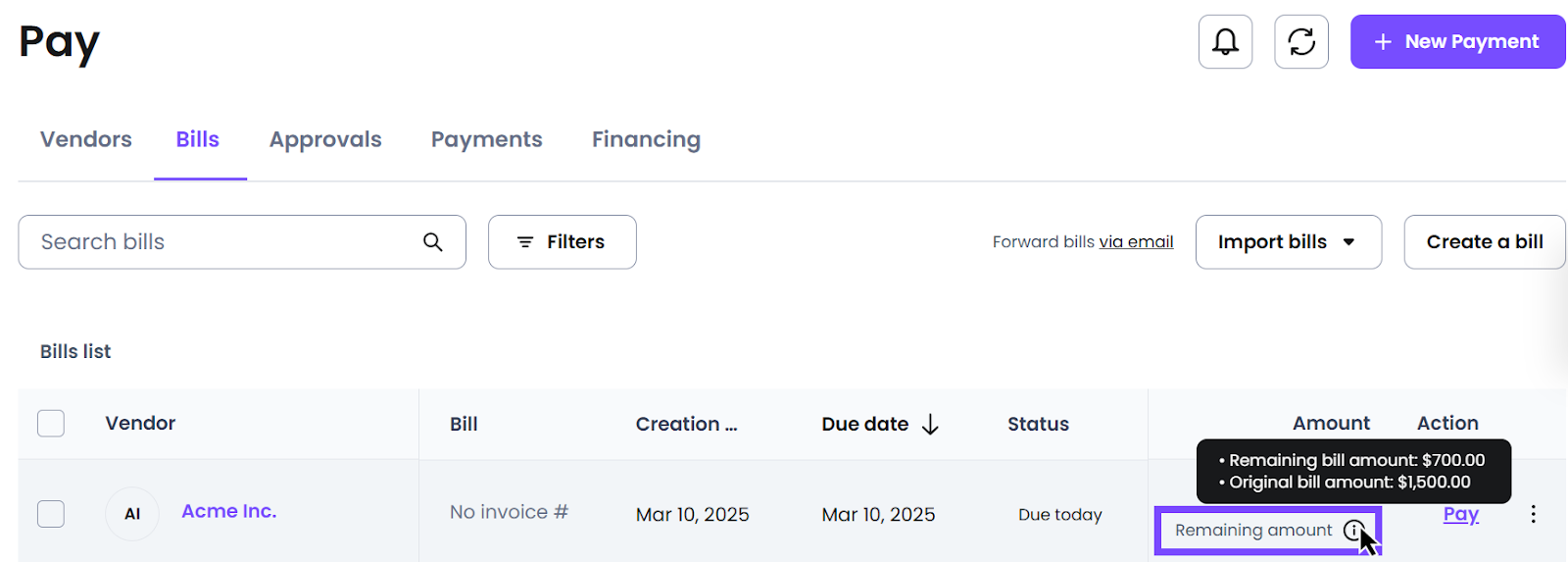Screen dimensions: 1568x562
Task: Switch to the Vendors tab
Action: coord(86,139)
